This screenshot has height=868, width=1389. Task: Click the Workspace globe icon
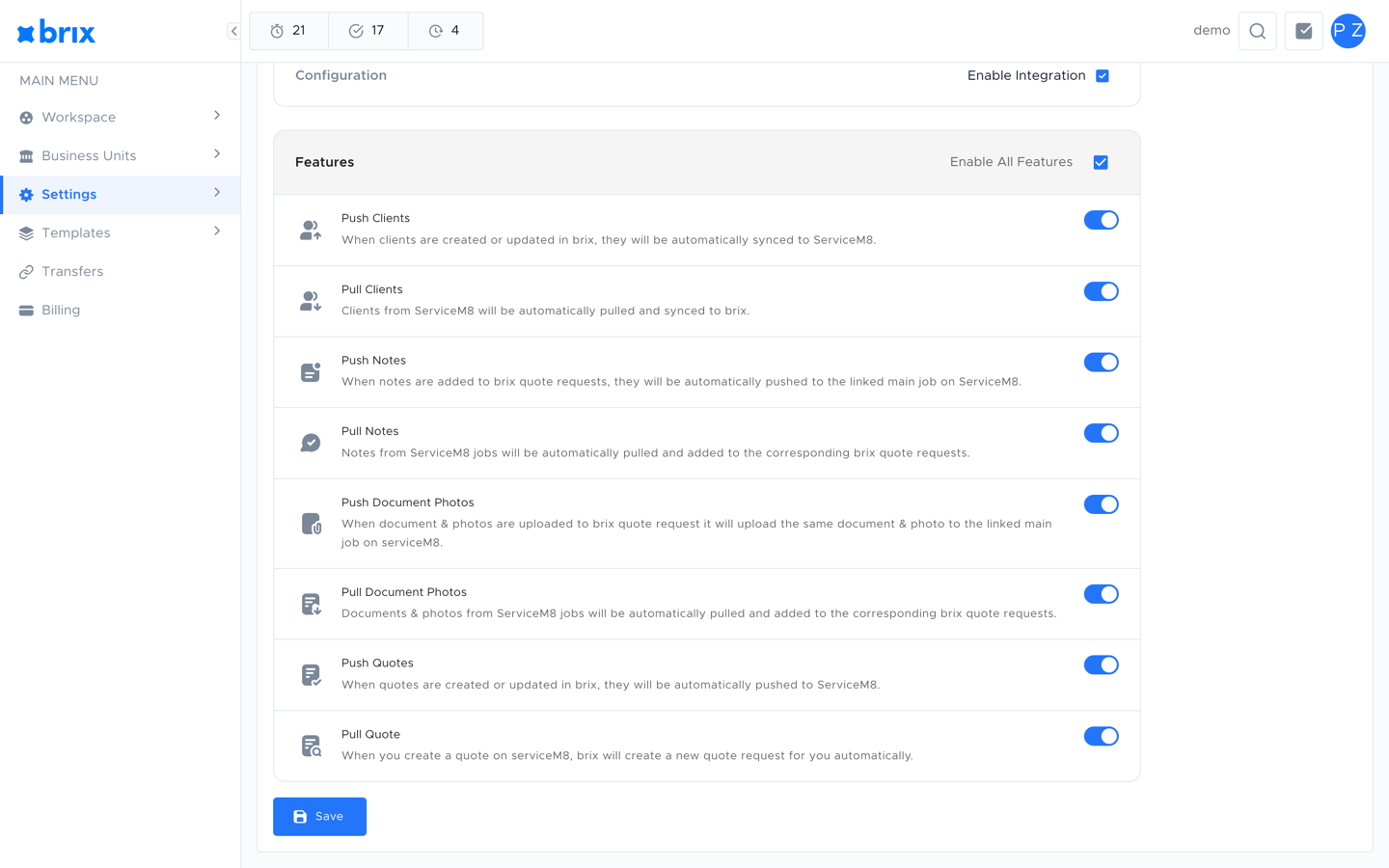[x=26, y=118]
